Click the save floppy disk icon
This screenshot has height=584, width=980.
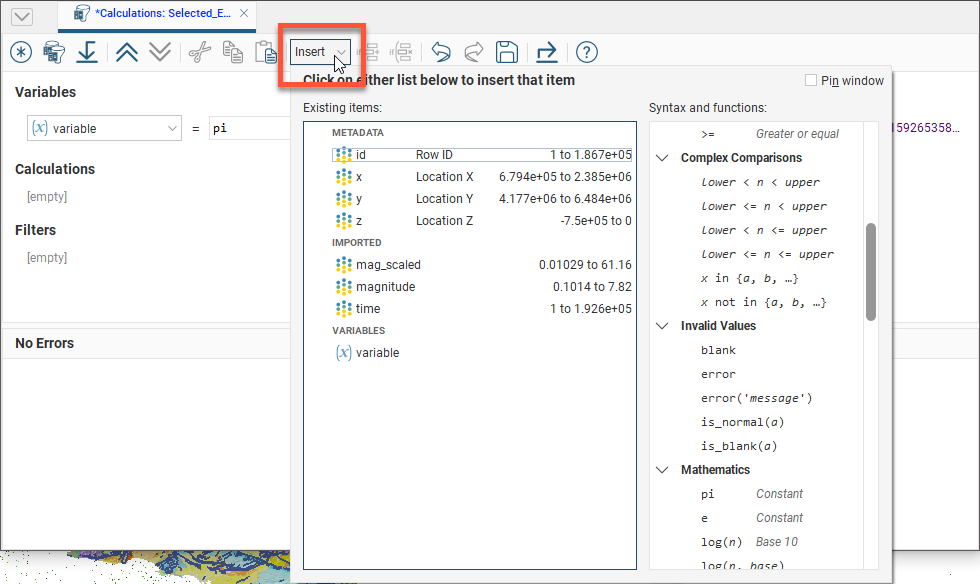click(x=507, y=52)
